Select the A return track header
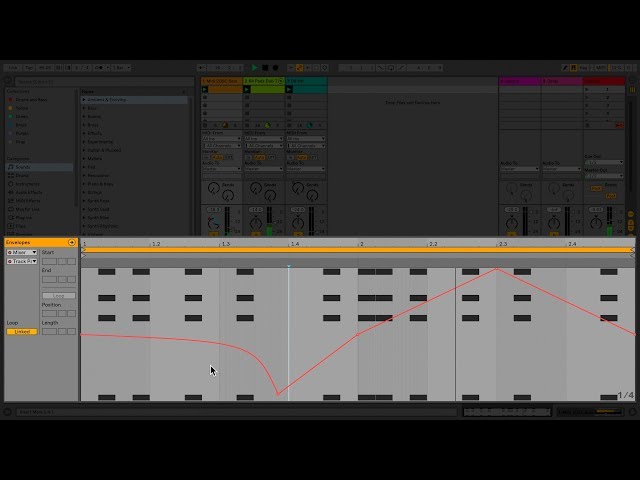 520,81
